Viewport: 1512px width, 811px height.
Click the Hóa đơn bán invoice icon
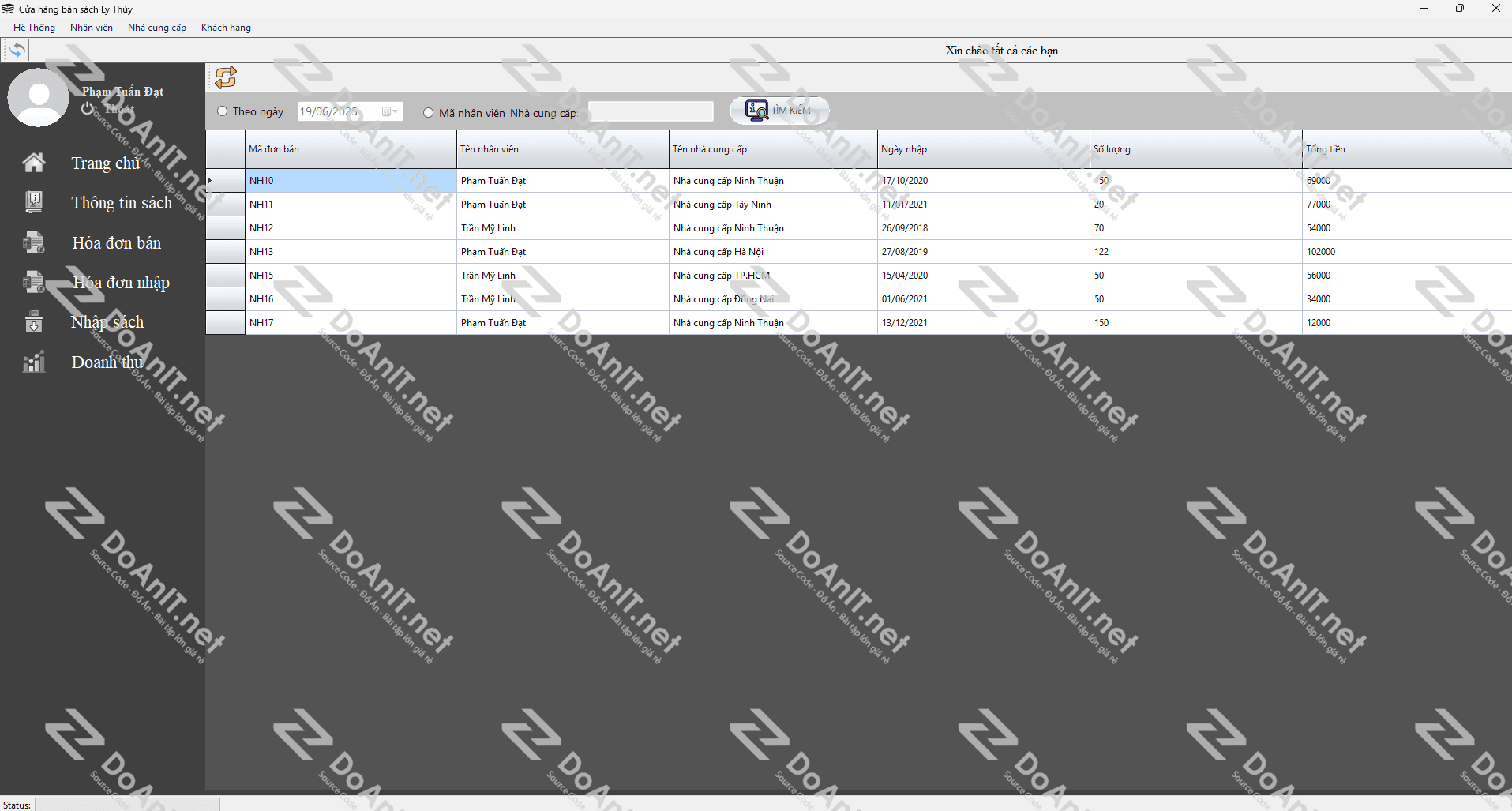(33, 242)
